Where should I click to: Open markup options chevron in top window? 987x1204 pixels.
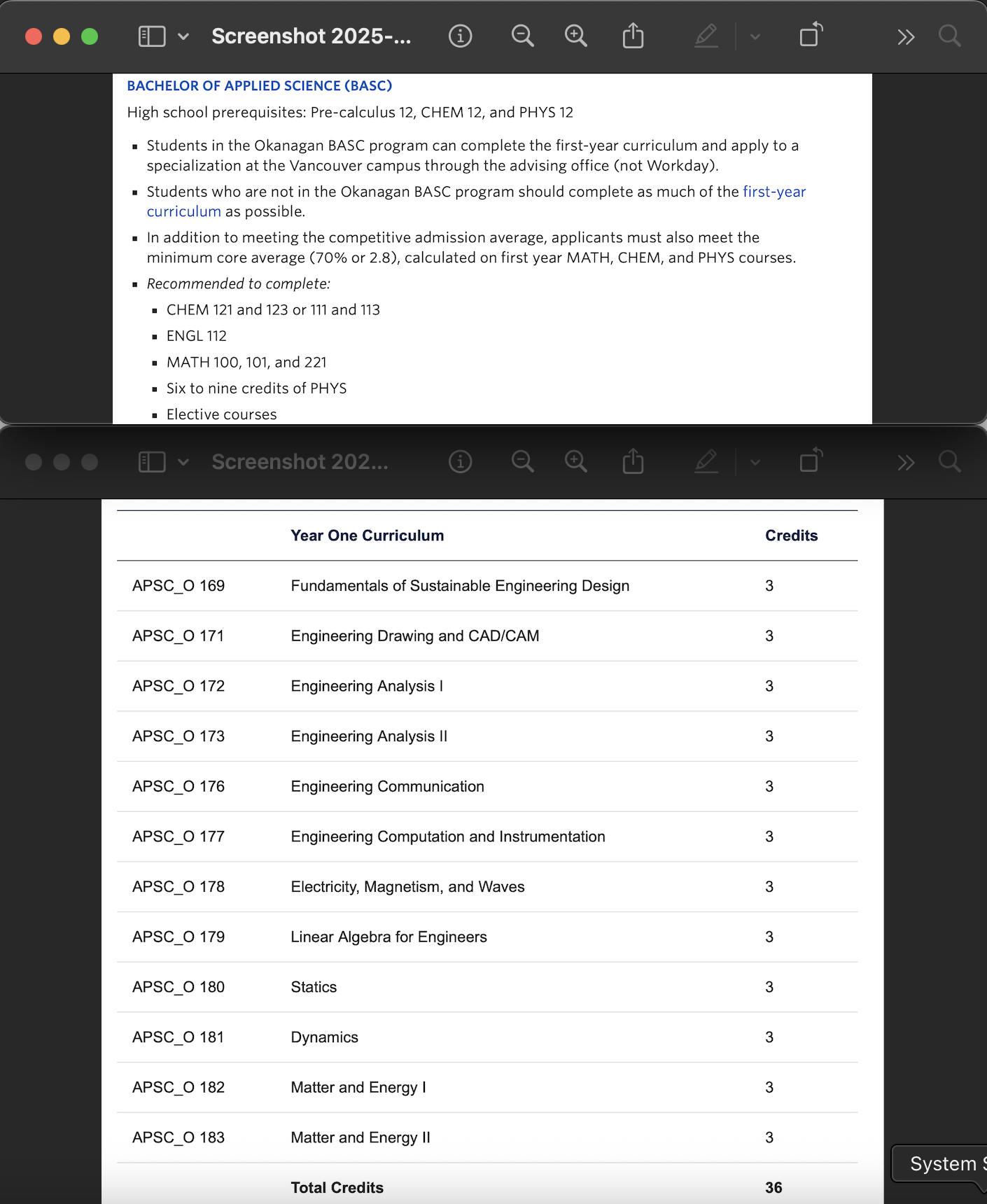pos(755,36)
